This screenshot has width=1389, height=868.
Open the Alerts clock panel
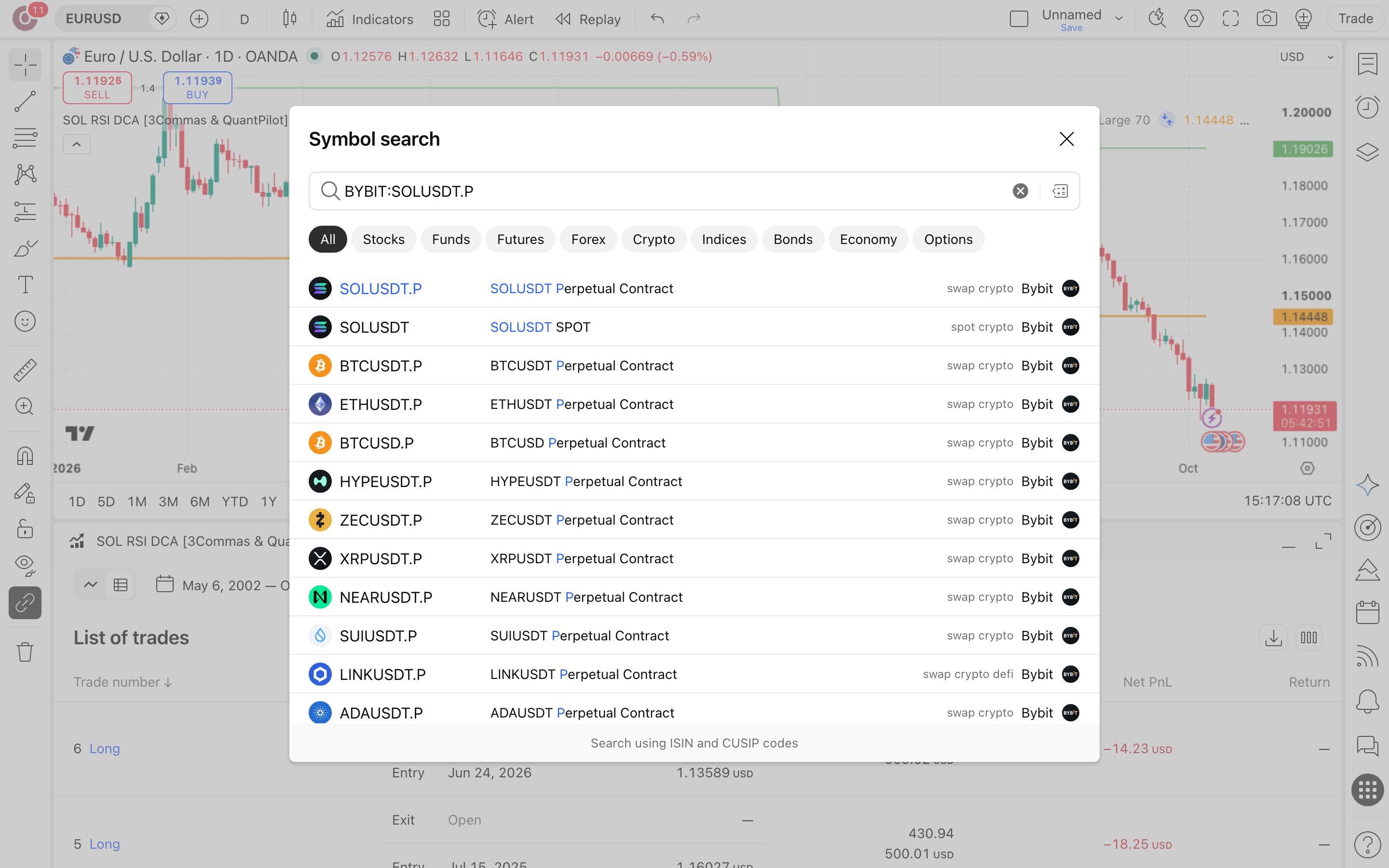pos(1367,107)
